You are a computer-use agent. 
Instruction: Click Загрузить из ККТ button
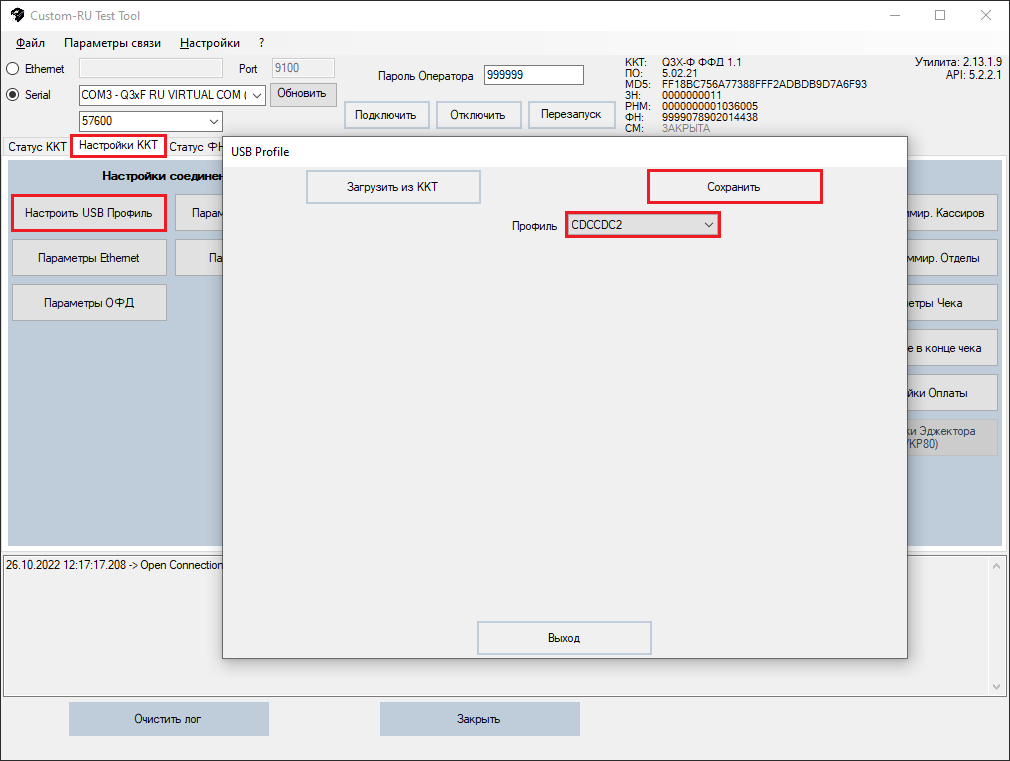pos(392,187)
